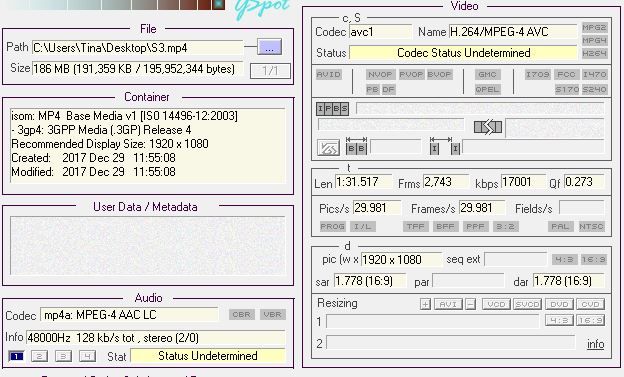Select audio stream 2 button

click(39, 356)
